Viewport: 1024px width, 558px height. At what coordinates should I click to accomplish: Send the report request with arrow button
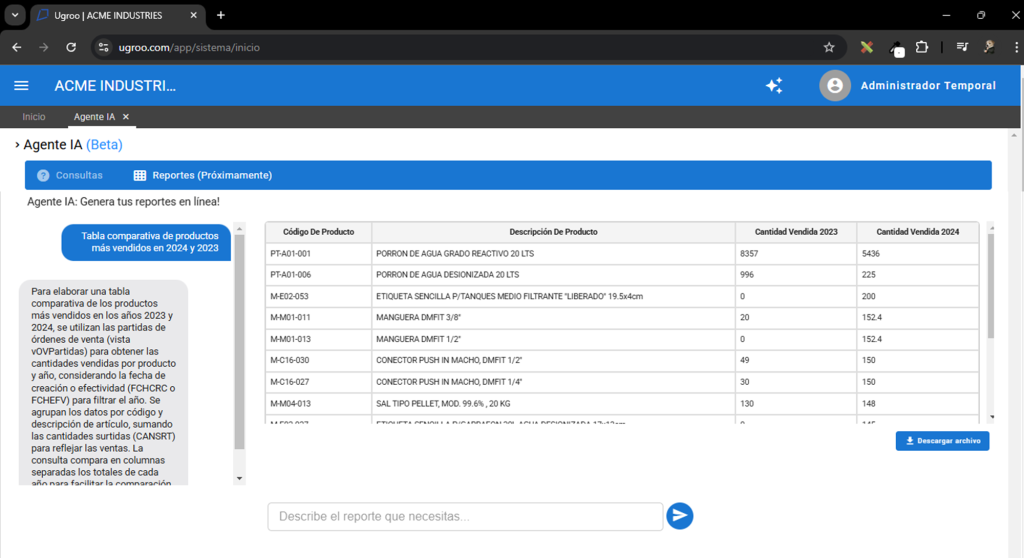[x=680, y=516]
